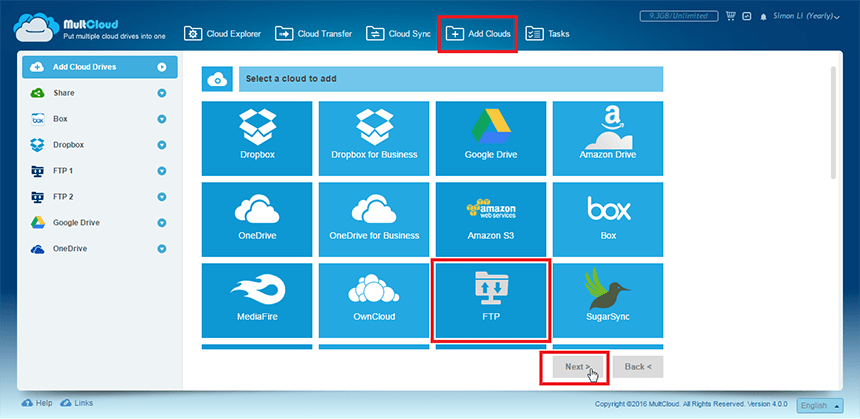Expand the Google Drive sidebar arrow

pos(162,223)
